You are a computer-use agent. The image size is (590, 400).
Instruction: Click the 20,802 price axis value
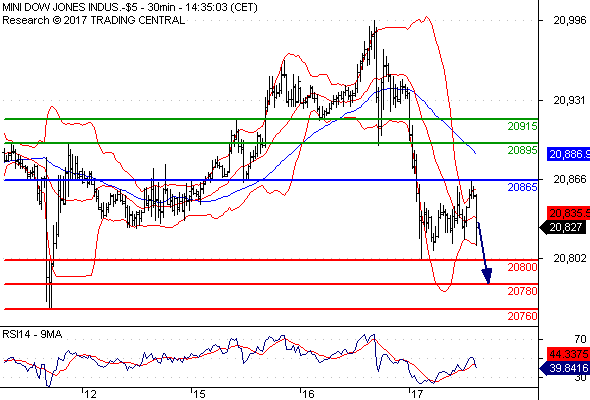tap(570, 258)
